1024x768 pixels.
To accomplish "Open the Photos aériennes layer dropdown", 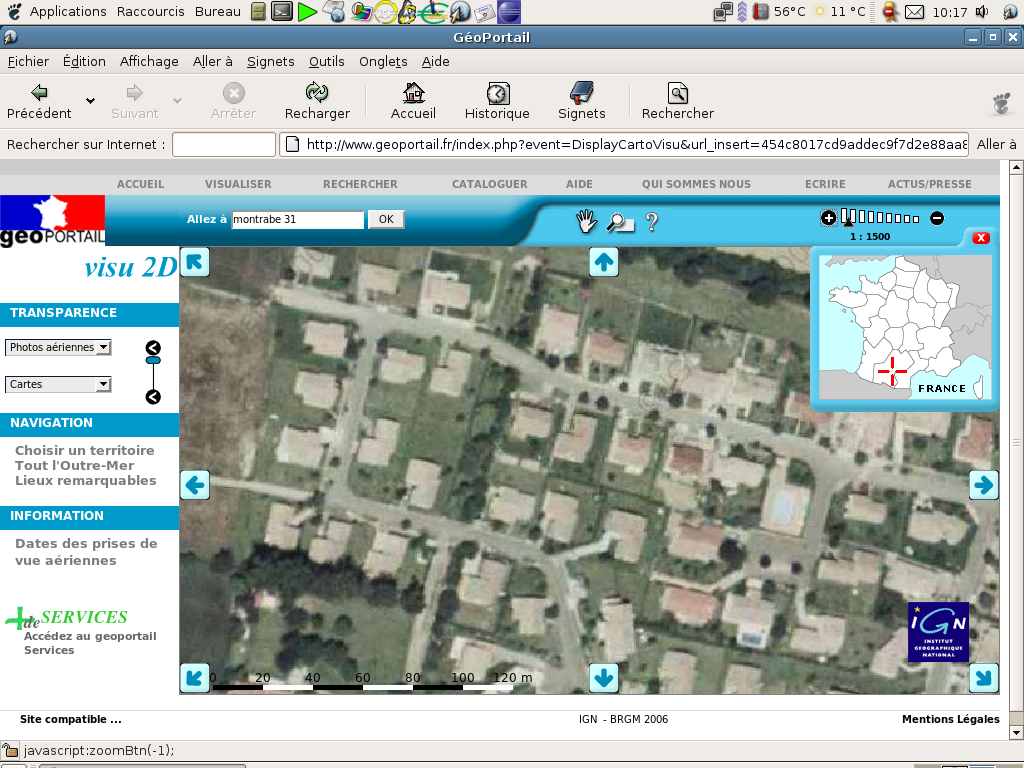I will point(58,347).
